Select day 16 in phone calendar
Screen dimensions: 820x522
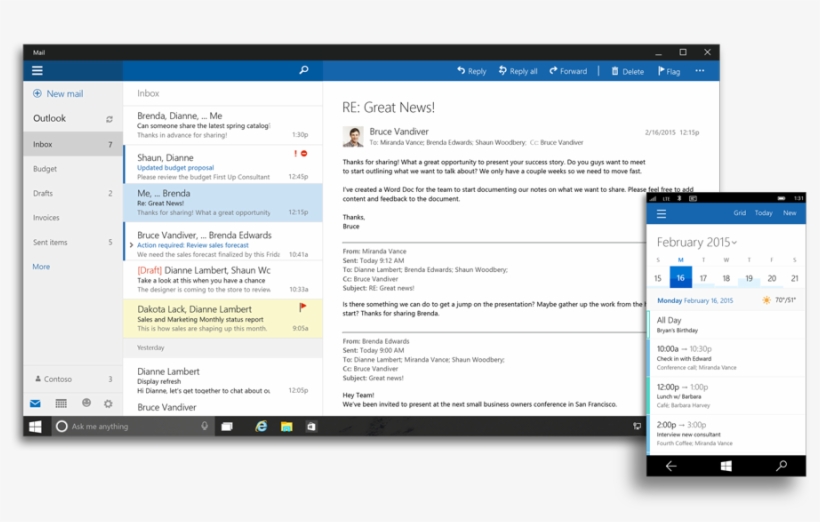tap(680, 278)
